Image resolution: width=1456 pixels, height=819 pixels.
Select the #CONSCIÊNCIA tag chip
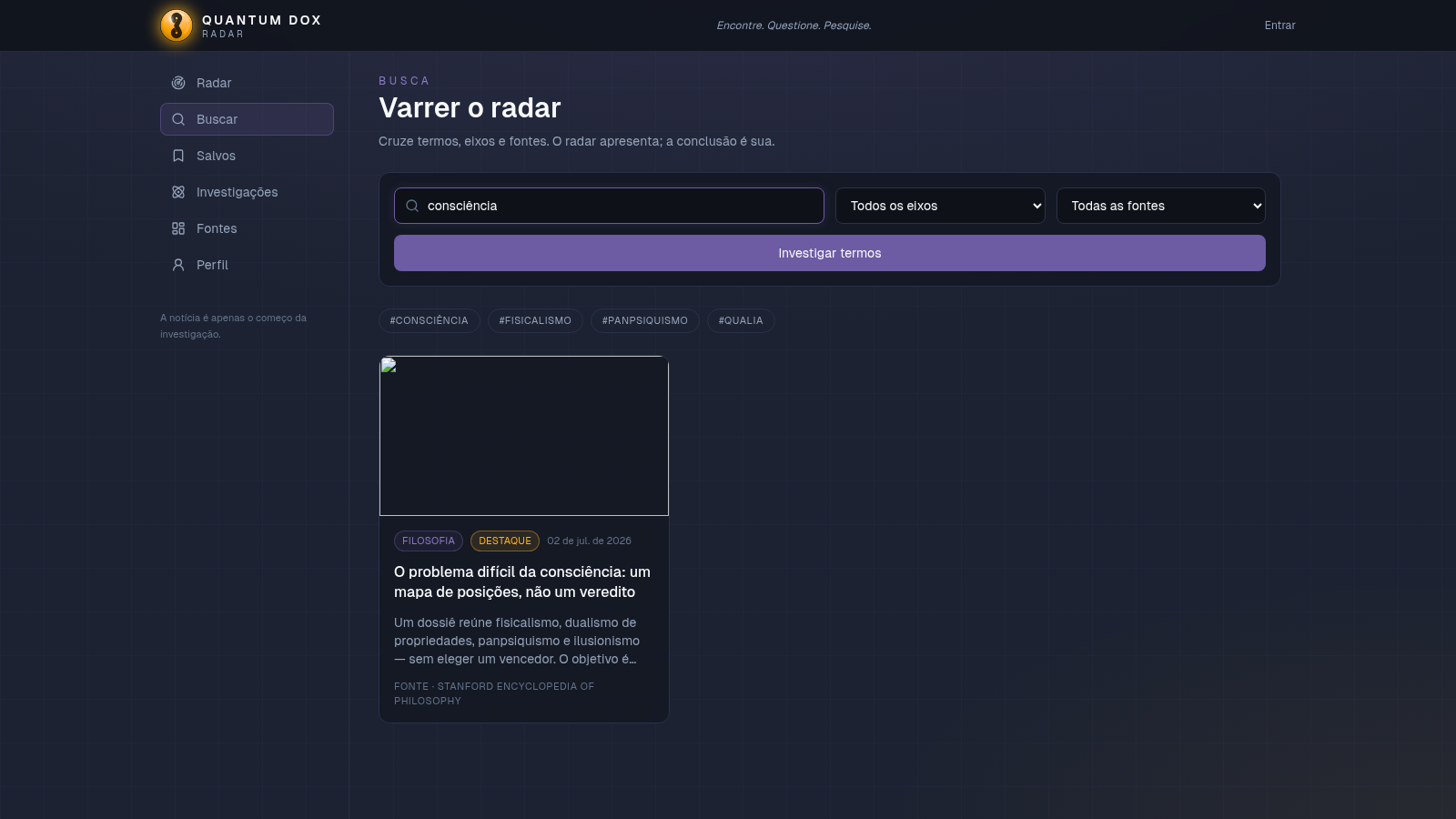(x=430, y=320)
